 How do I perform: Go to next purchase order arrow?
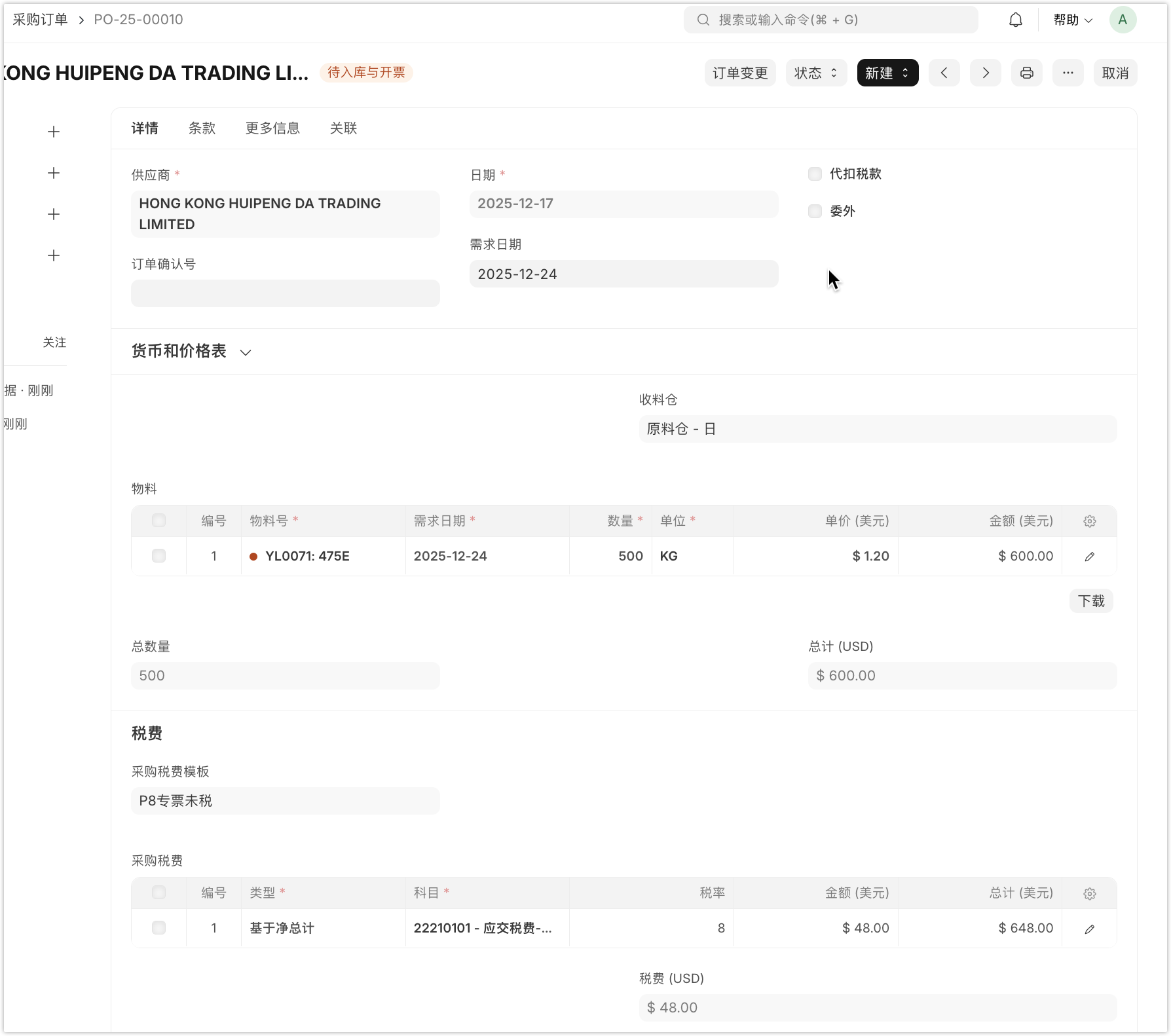pyautogui.click(x=985, y=73)
